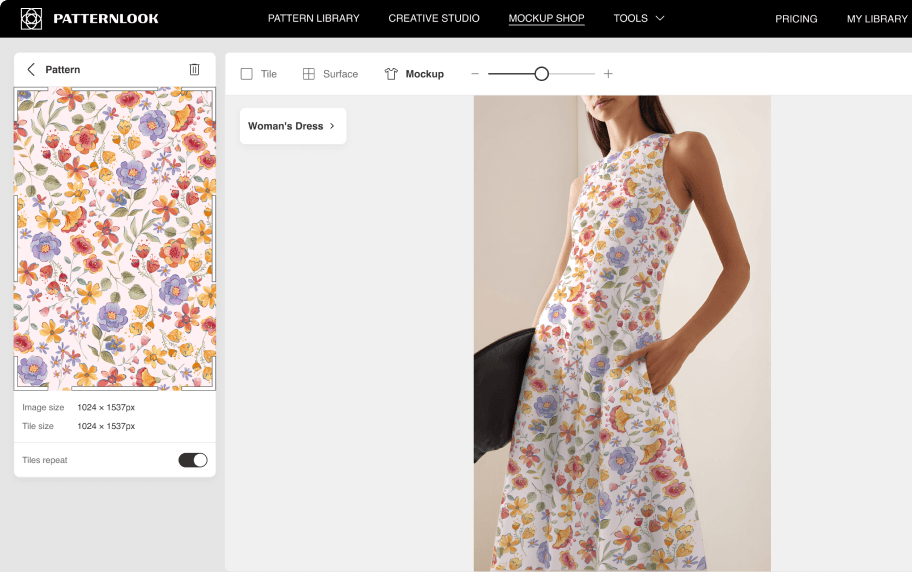Screen dimensions: 912x572
Task: Click the Pattern panel title
Action: tap(63, 70)
